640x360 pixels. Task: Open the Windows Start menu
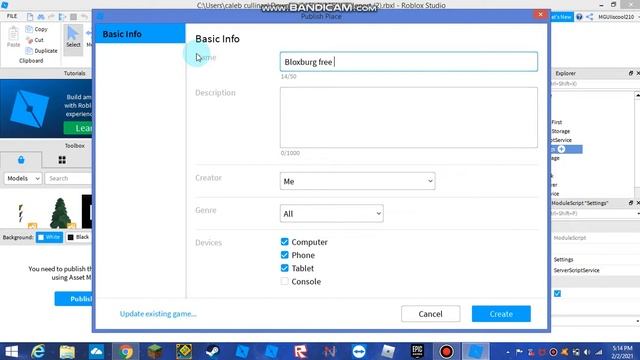(11, 351)
